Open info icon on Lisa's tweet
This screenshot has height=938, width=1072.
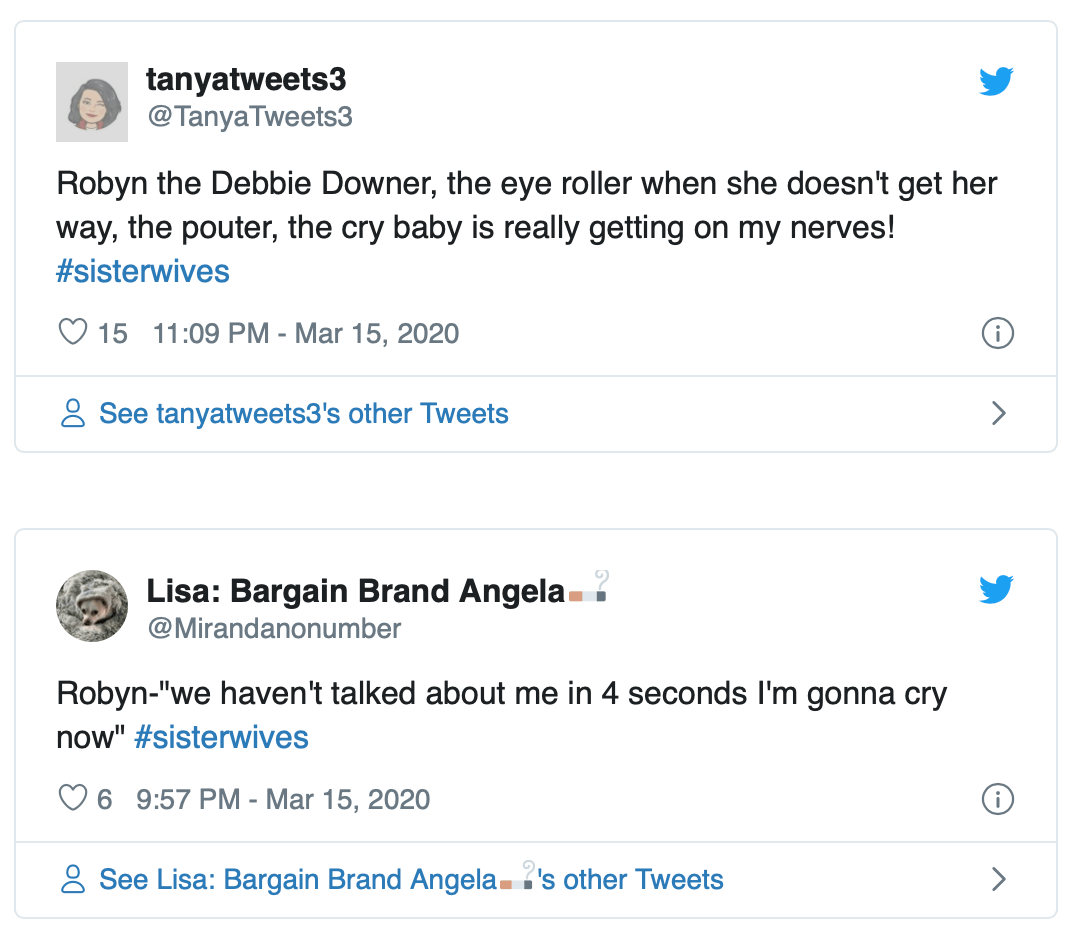pyautogui.click(x=997, y=799)
